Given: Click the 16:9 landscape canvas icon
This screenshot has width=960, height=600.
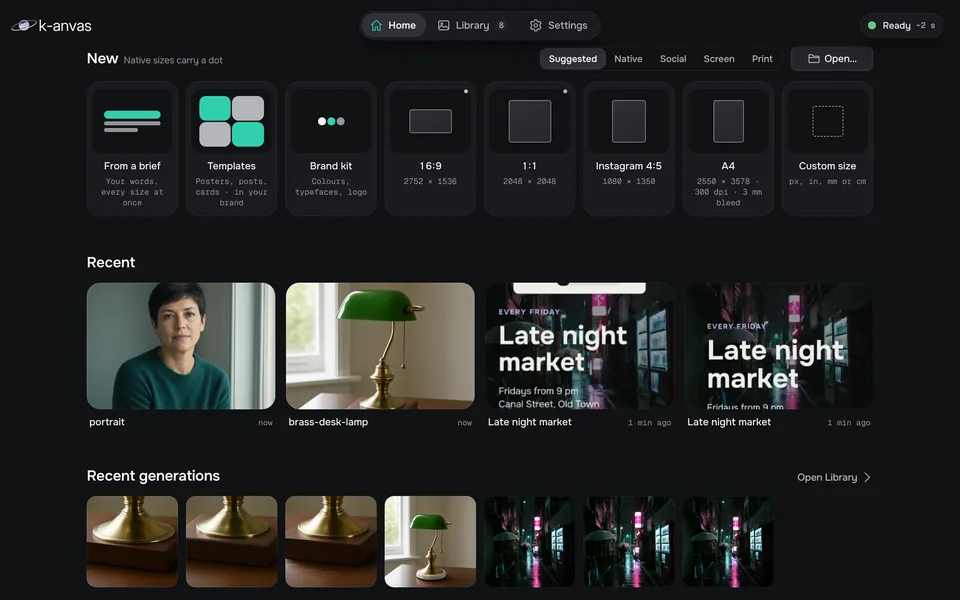Looking at the screenshot, I should click(430, 121).
